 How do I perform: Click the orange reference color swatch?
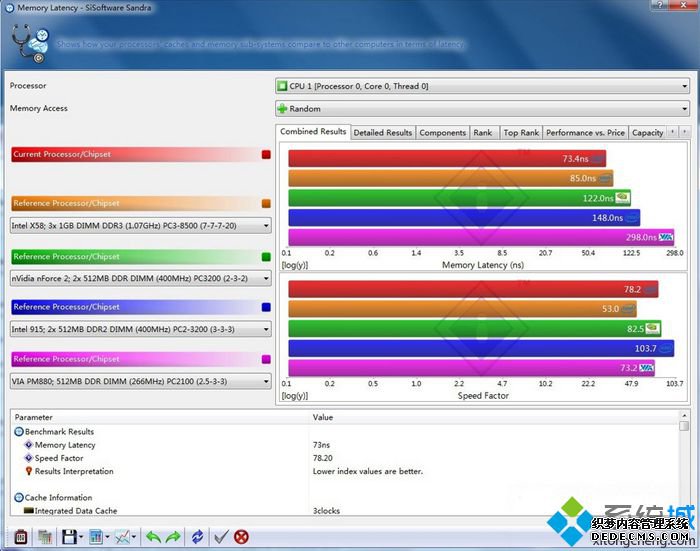tap(266, 204)
